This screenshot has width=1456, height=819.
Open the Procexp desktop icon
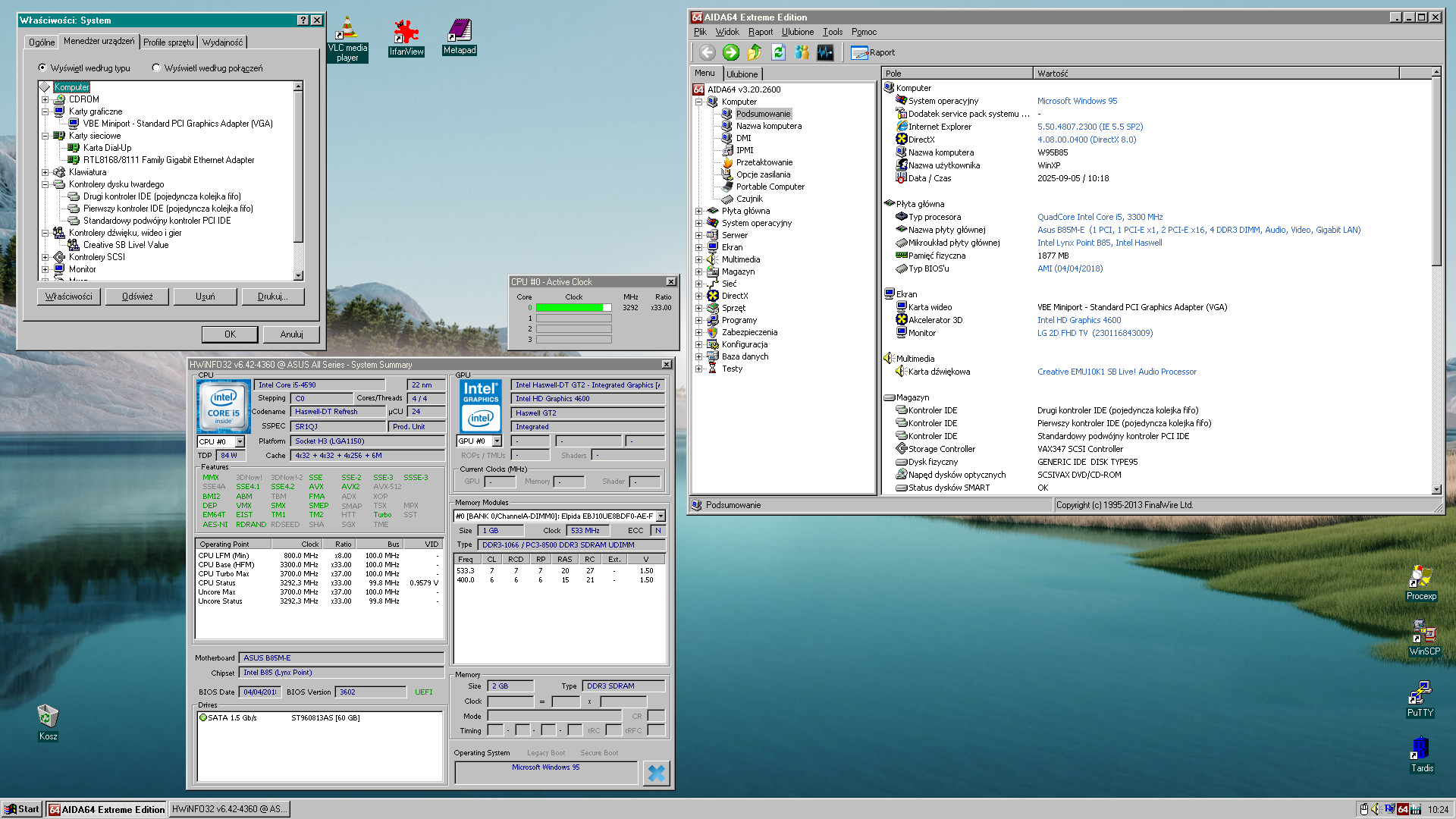[x=1421, y=583]
